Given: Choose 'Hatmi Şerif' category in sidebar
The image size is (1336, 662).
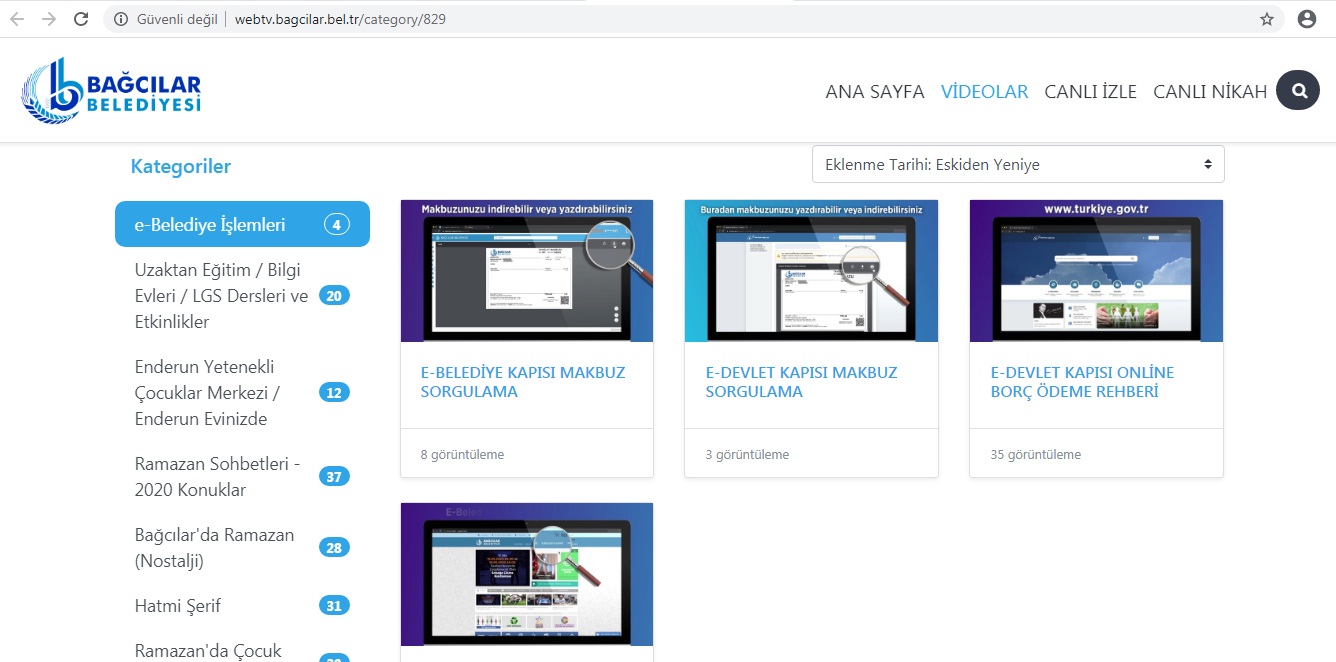Looking at the screenshot, I should pyautogui.click(x=178, y=606).
